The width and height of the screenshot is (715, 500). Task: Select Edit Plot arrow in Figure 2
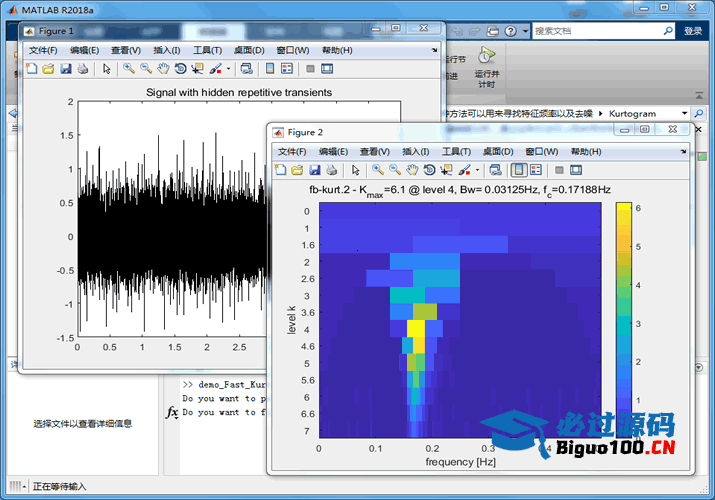tap(356, 170)
